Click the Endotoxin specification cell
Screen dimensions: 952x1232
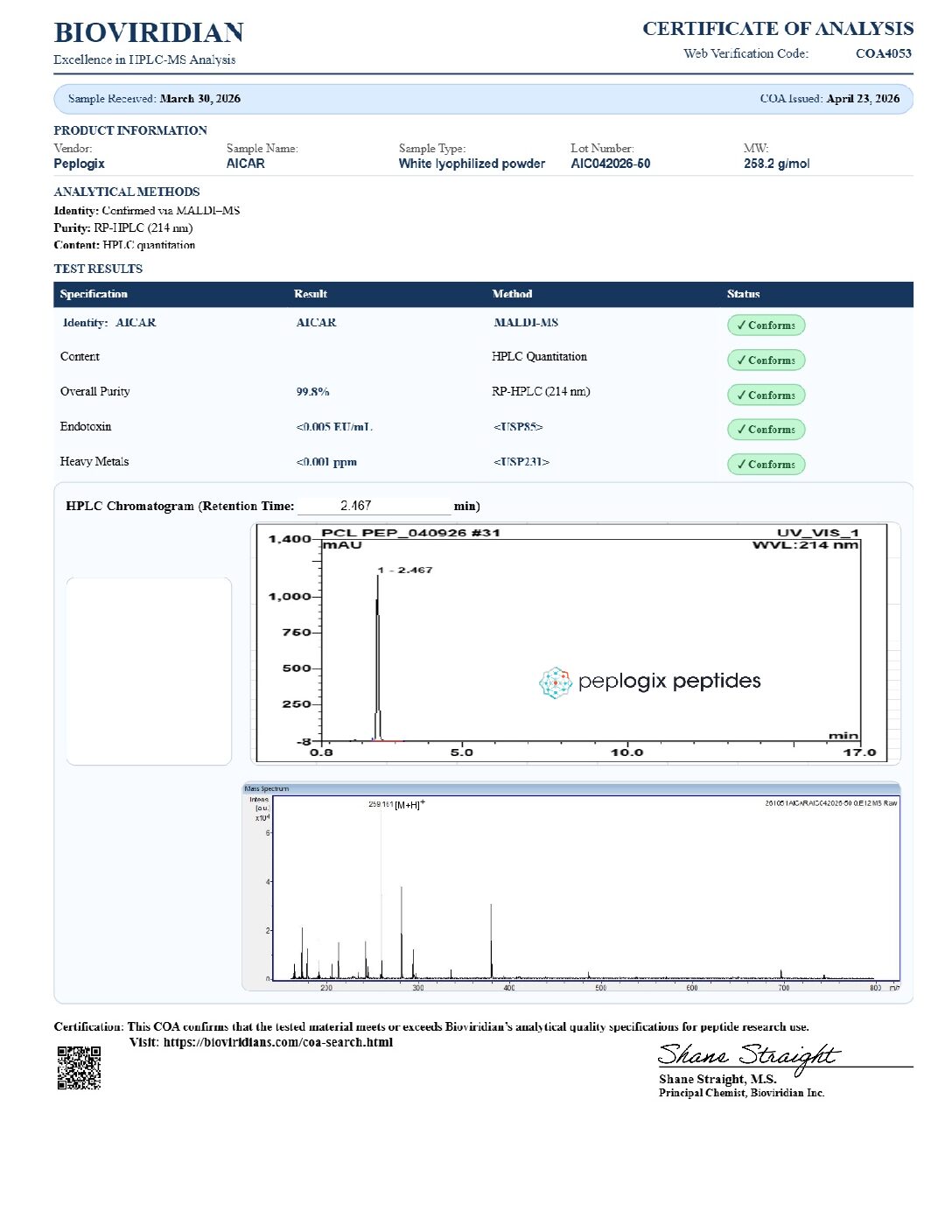click(x=86, y=427)
